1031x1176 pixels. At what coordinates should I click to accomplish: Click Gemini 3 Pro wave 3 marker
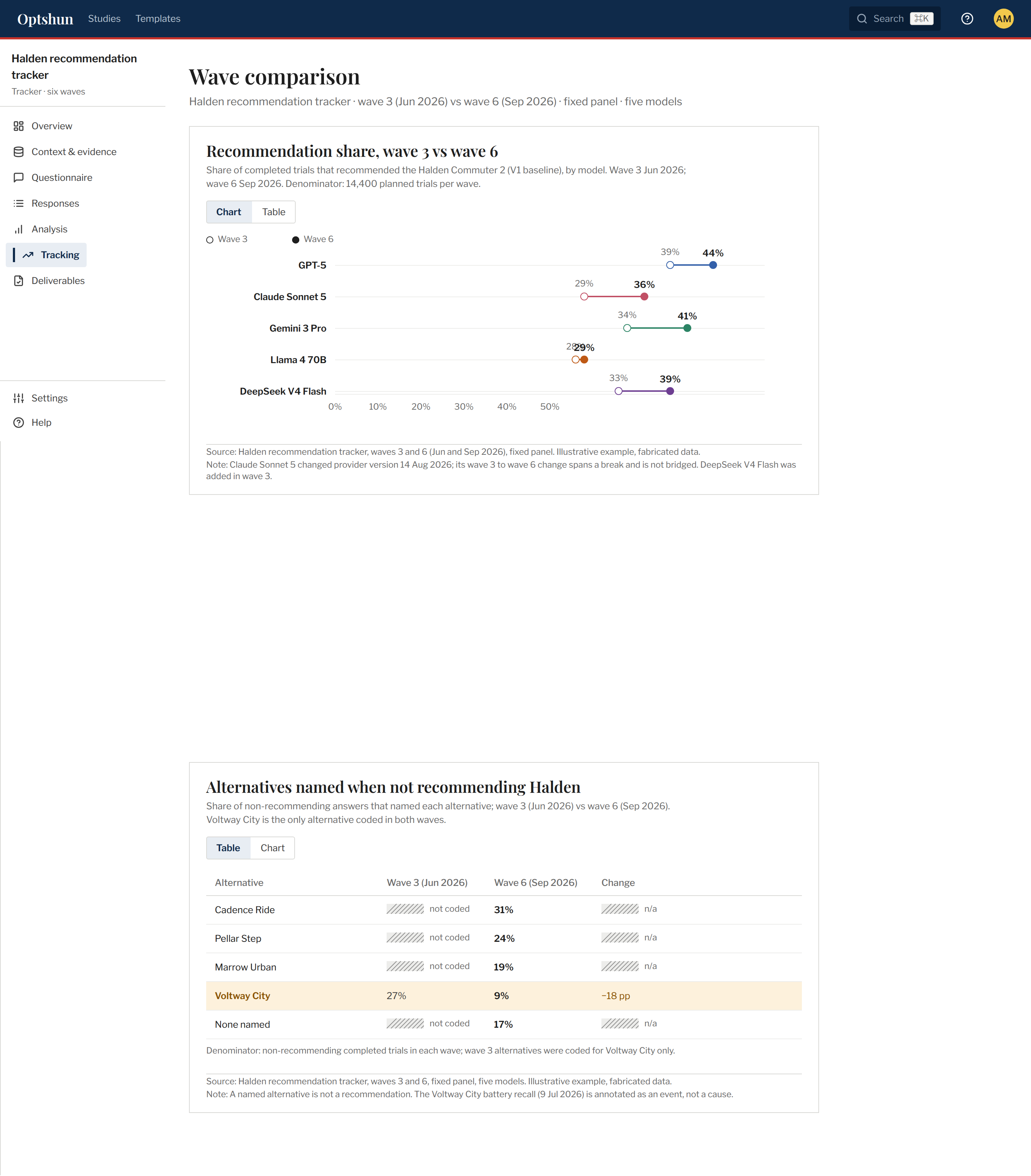[x=627, y=328]
